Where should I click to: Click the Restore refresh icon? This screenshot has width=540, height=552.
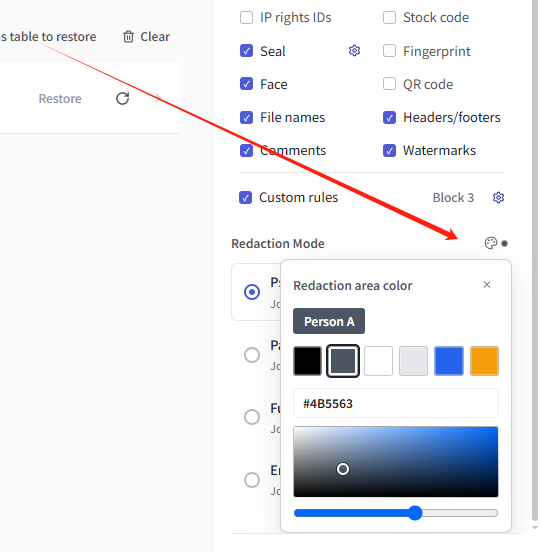coord(123,99)
